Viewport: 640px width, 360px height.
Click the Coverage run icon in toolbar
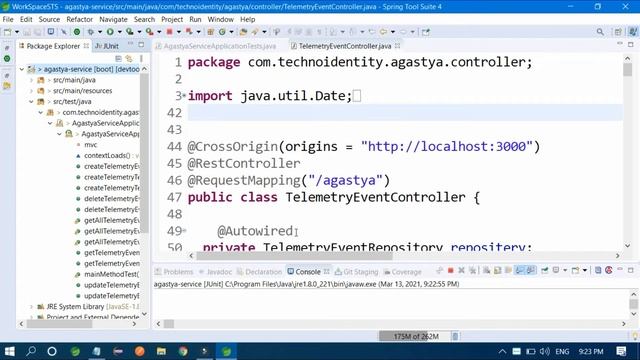(x=130, y=32)
